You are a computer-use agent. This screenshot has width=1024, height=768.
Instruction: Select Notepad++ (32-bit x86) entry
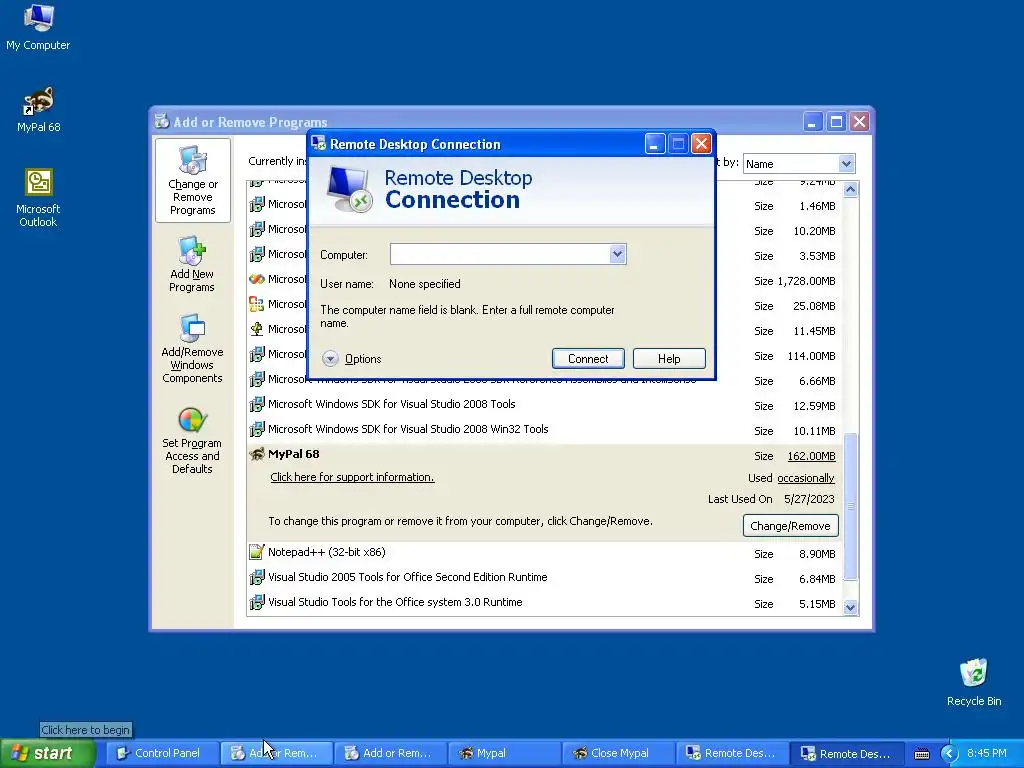[x=544, y=553]
